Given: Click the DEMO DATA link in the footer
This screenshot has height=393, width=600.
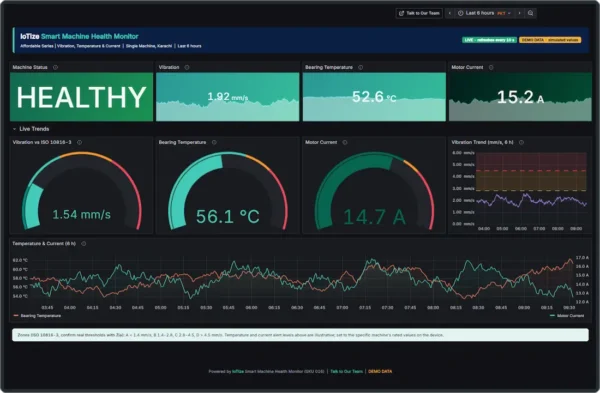Looking at the screenshot, I should [380, 372].
